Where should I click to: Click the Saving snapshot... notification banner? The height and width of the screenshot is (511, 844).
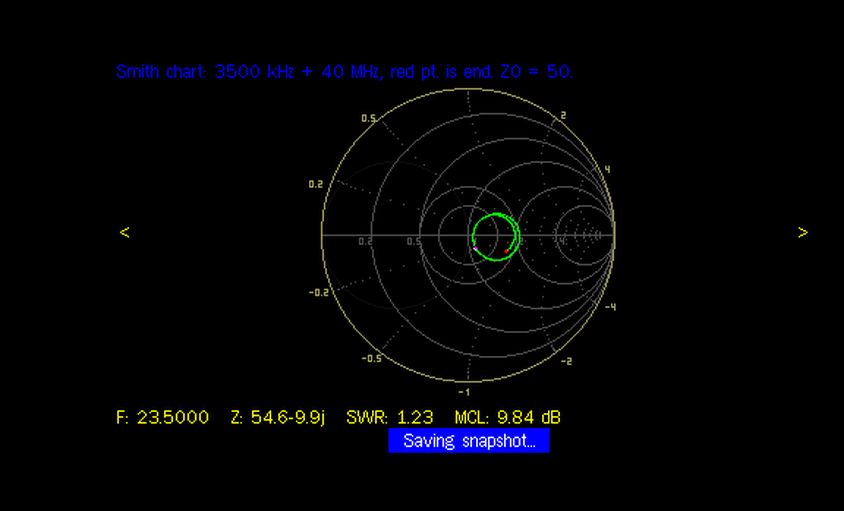[x=469, y=441]
